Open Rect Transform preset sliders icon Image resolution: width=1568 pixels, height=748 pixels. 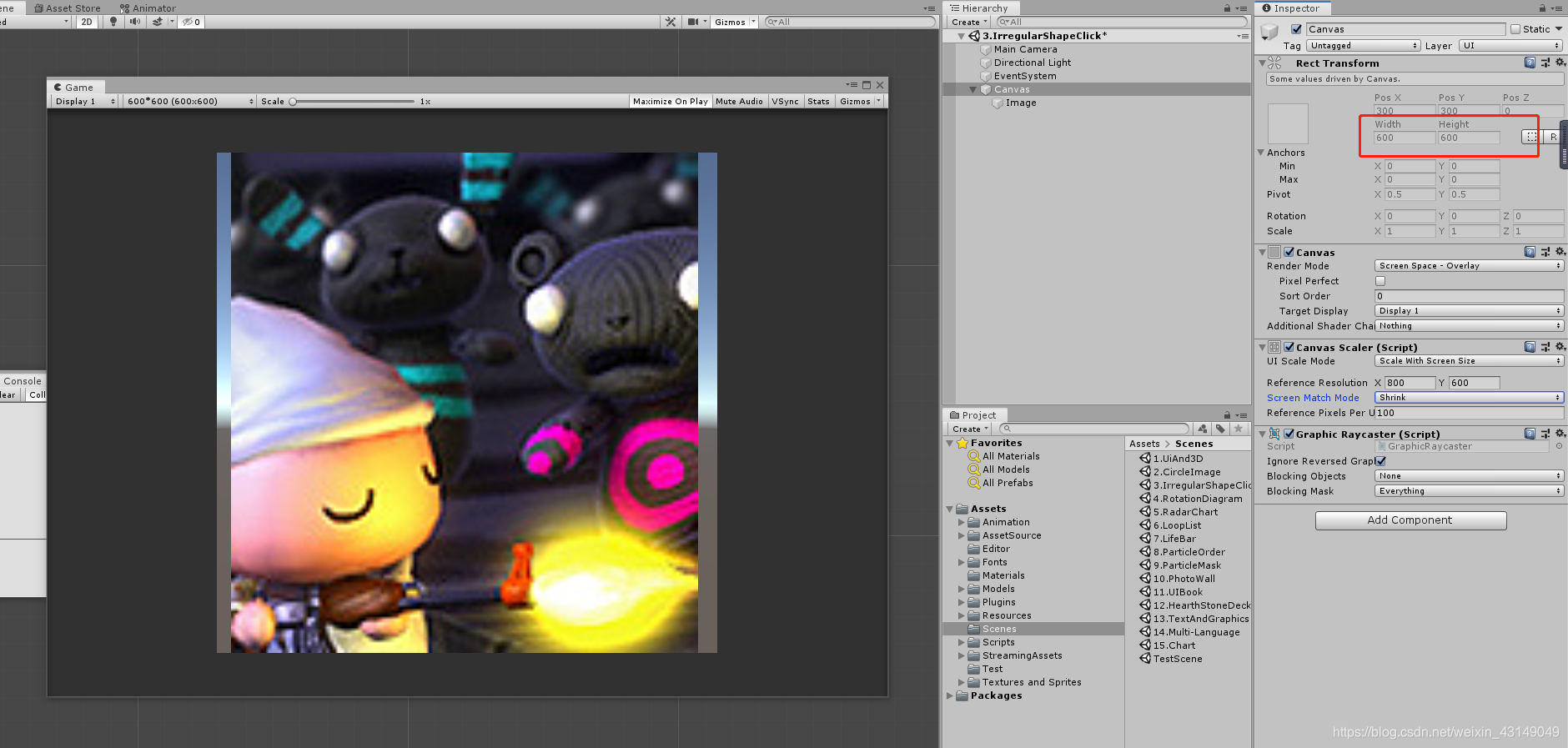(x=1545, y=63)
